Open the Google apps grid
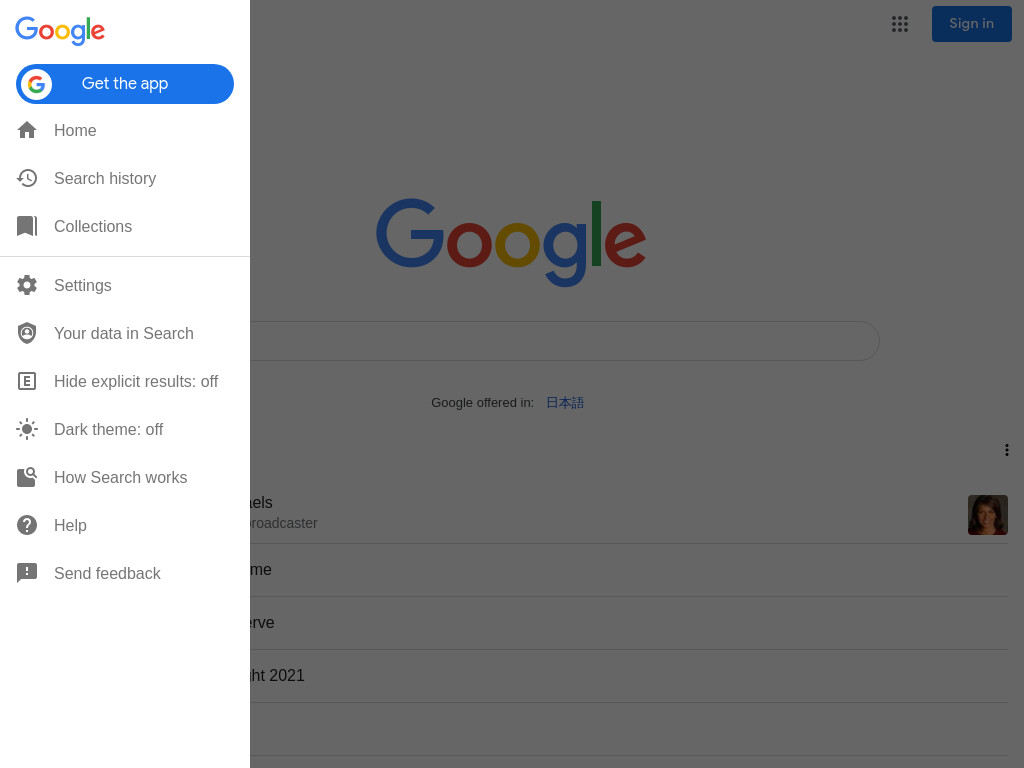The height and width of the screenshot is (768, 1024). [900, 24]
